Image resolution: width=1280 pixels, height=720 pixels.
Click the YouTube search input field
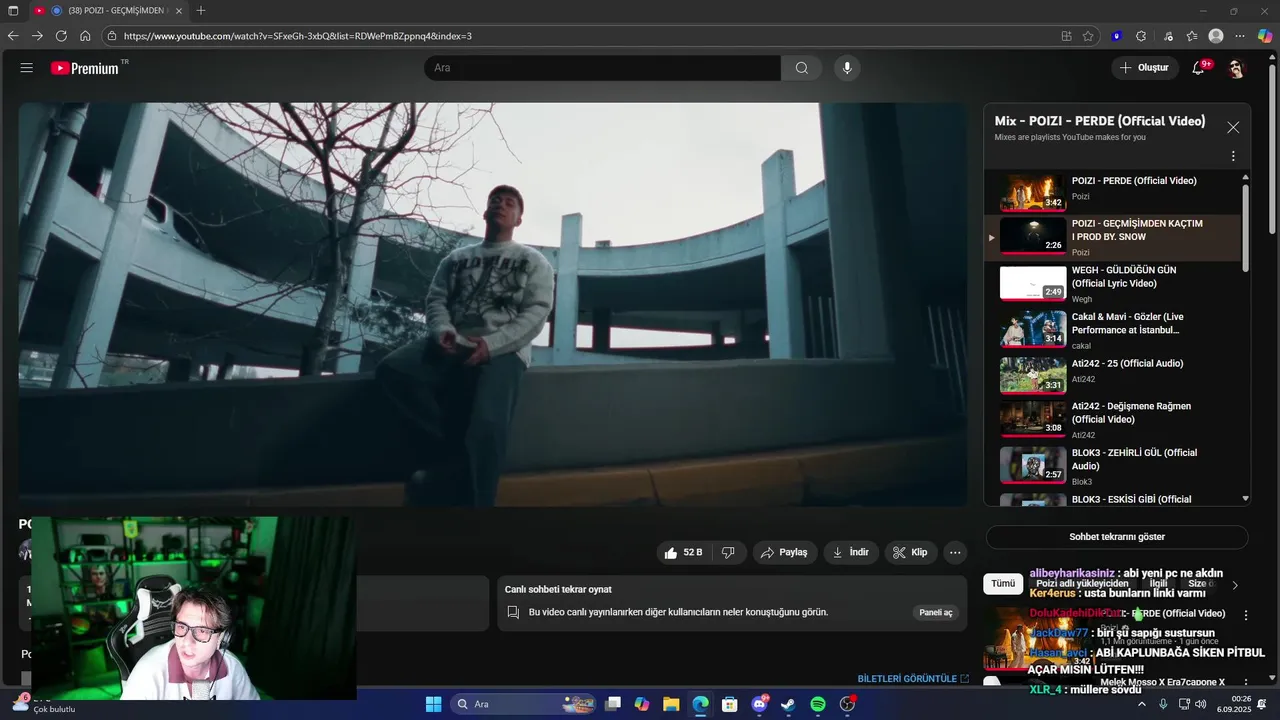pyautogui.click(x=602, y=68)
